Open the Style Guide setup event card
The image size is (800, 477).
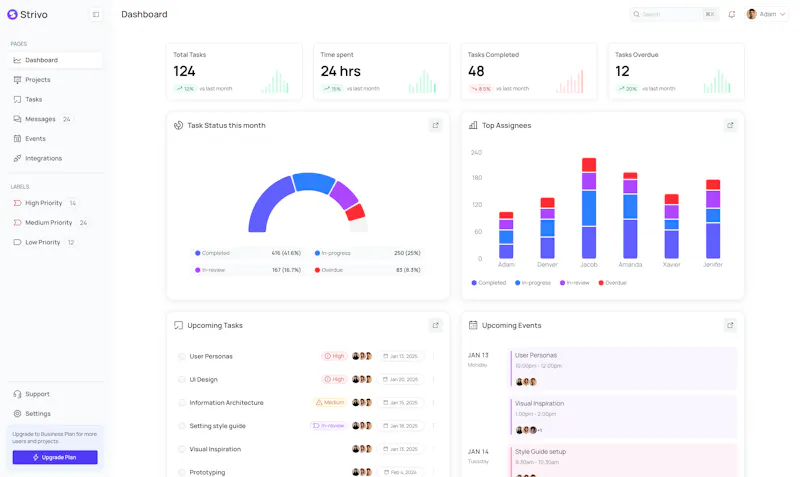(623, 461)
